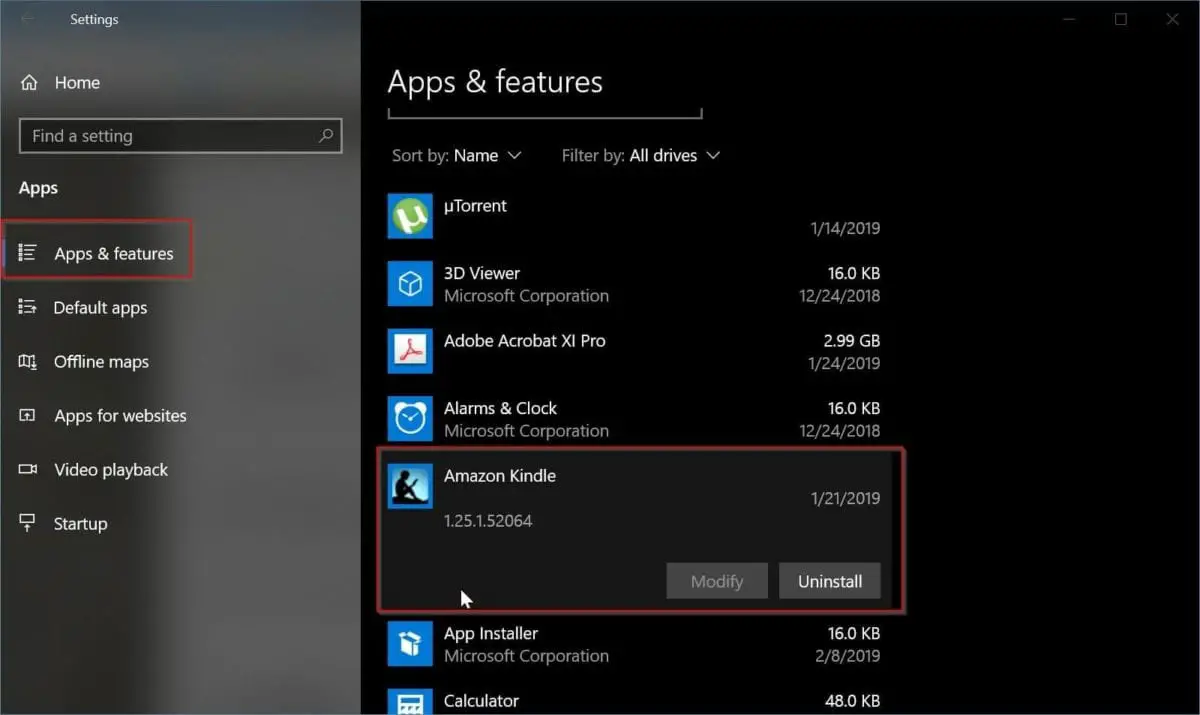
Task: Open the Startup settings page
Action: click(80, 523)
